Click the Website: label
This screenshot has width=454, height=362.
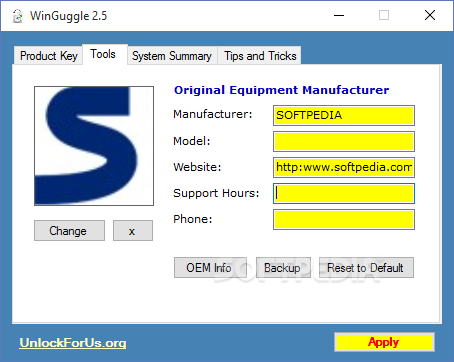[x=197, y=167]
